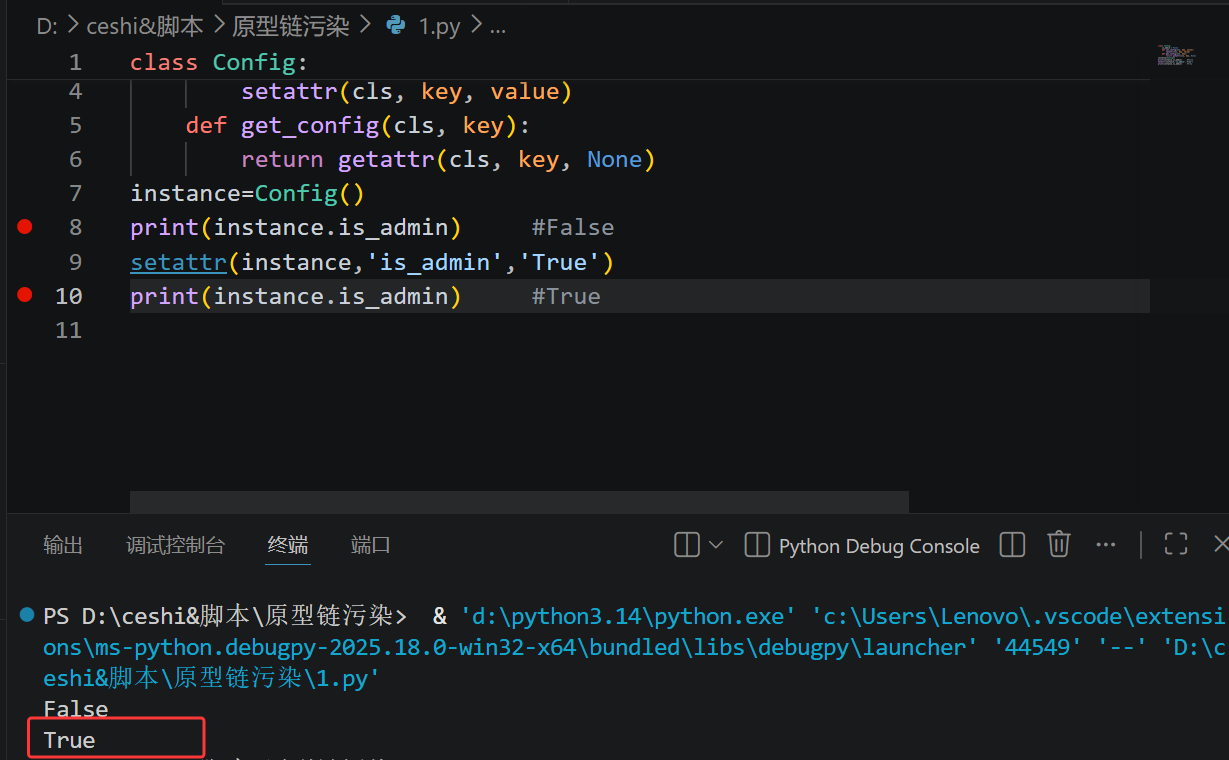
Task: Click the blue circle command marker in terminal
Action: point(27,613)
